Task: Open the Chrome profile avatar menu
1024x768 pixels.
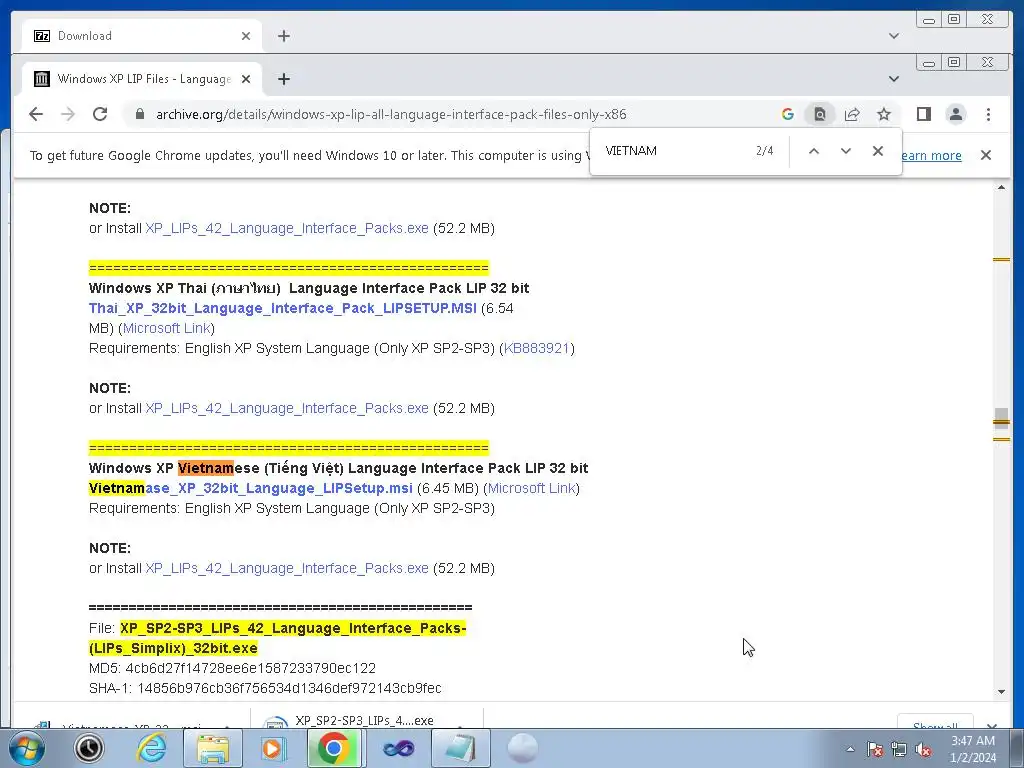Action: pos(955,114)
